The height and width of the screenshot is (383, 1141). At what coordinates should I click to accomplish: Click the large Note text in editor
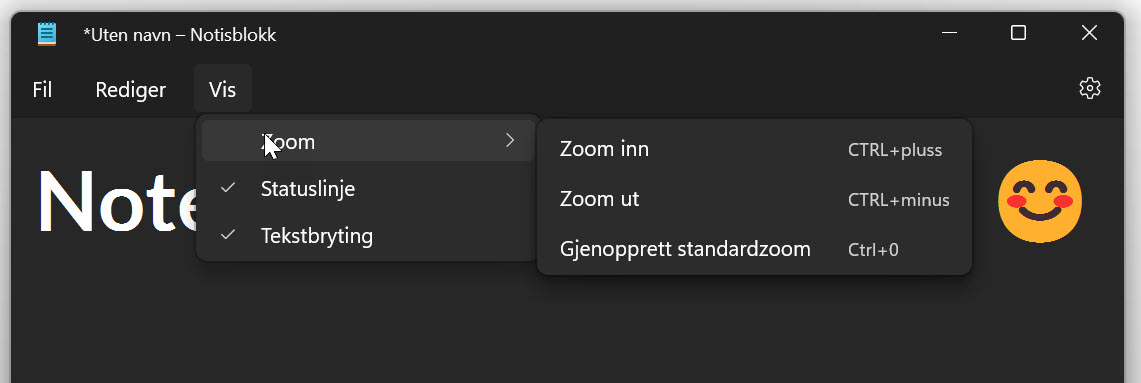[x=116, y=202]
